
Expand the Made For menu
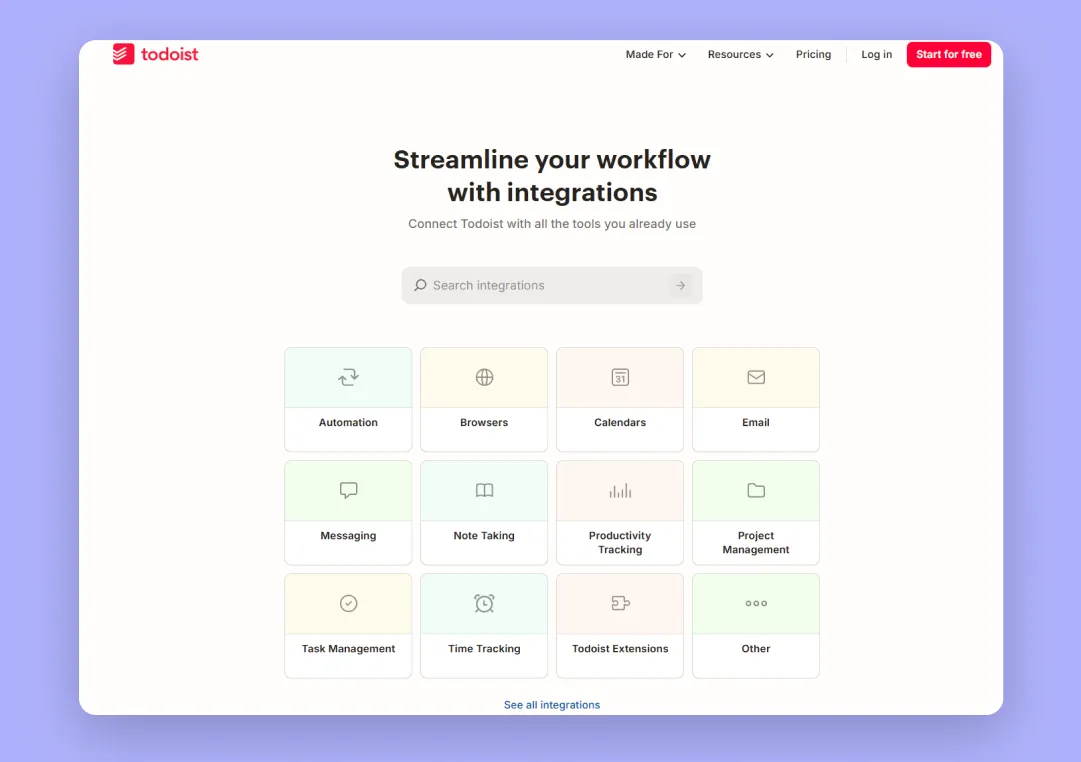click(x=655, y=54)
